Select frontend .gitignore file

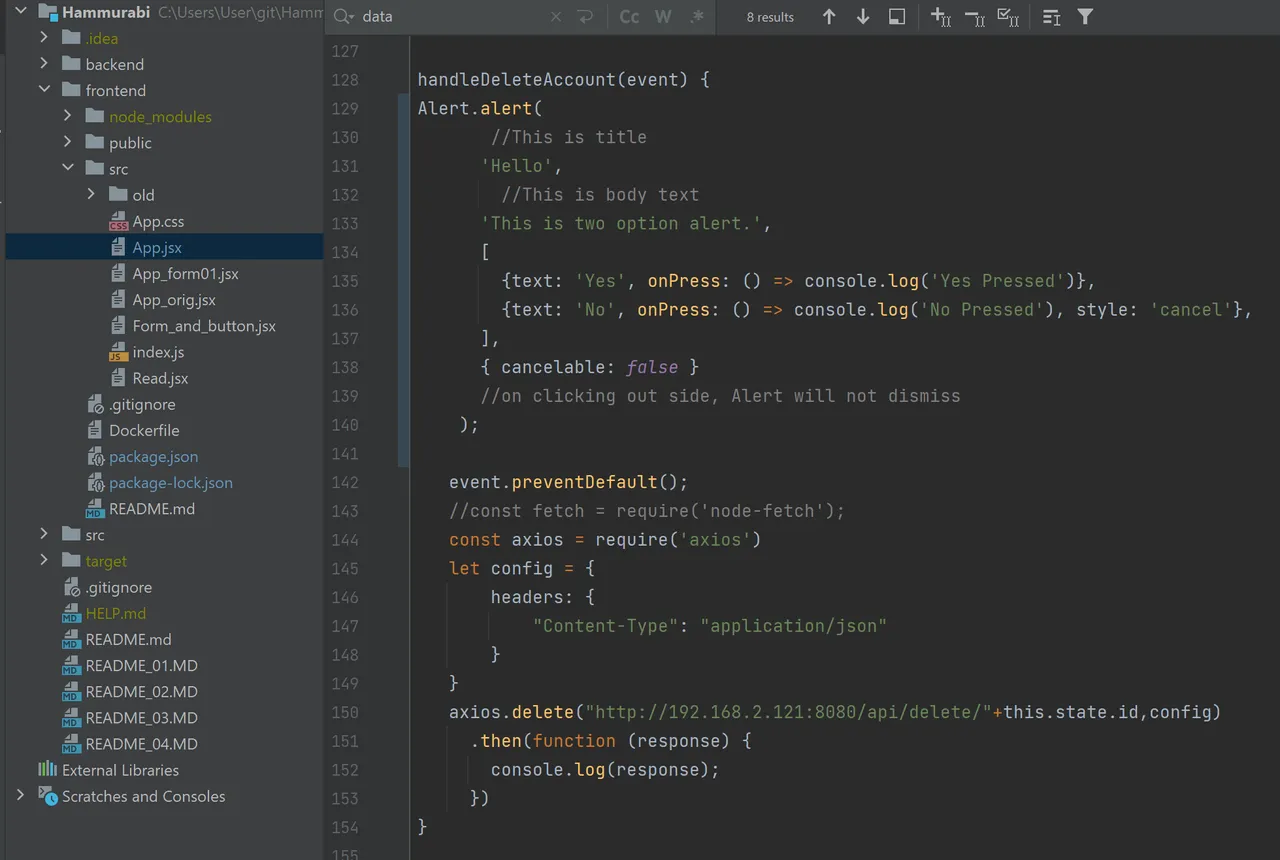142,404
